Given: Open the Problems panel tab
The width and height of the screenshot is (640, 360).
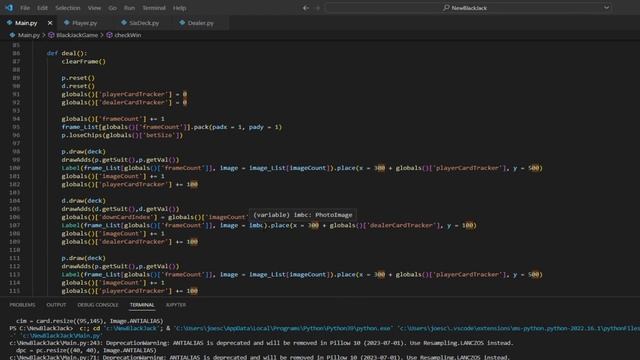Looking at the screenshot, I should point(22,305).
